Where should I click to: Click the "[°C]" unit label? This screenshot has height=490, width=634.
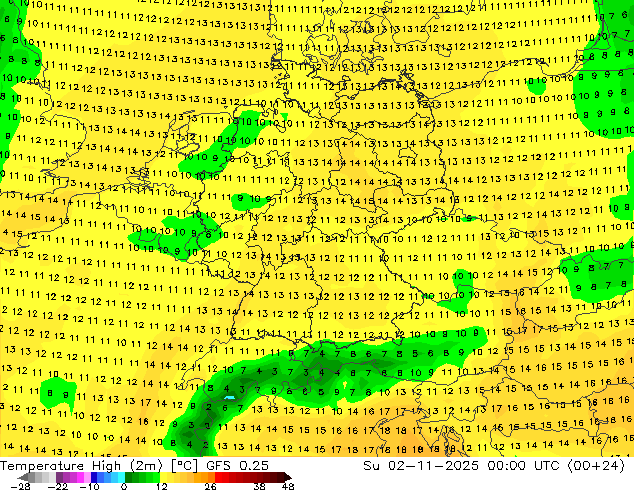[x=184, y=466]
